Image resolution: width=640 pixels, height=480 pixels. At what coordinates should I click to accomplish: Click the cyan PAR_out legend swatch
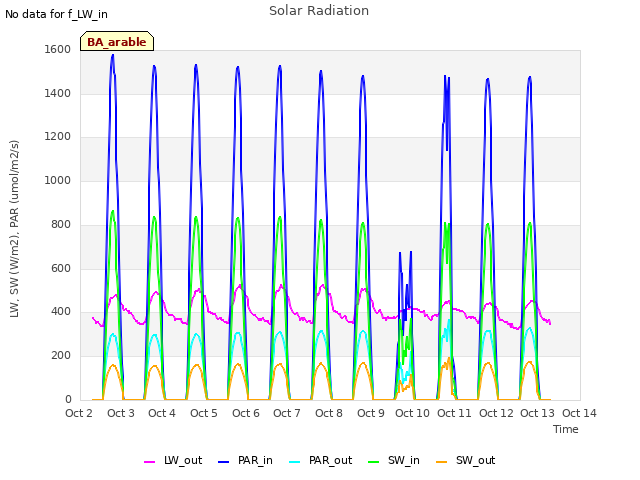click(x=294, y=462)
